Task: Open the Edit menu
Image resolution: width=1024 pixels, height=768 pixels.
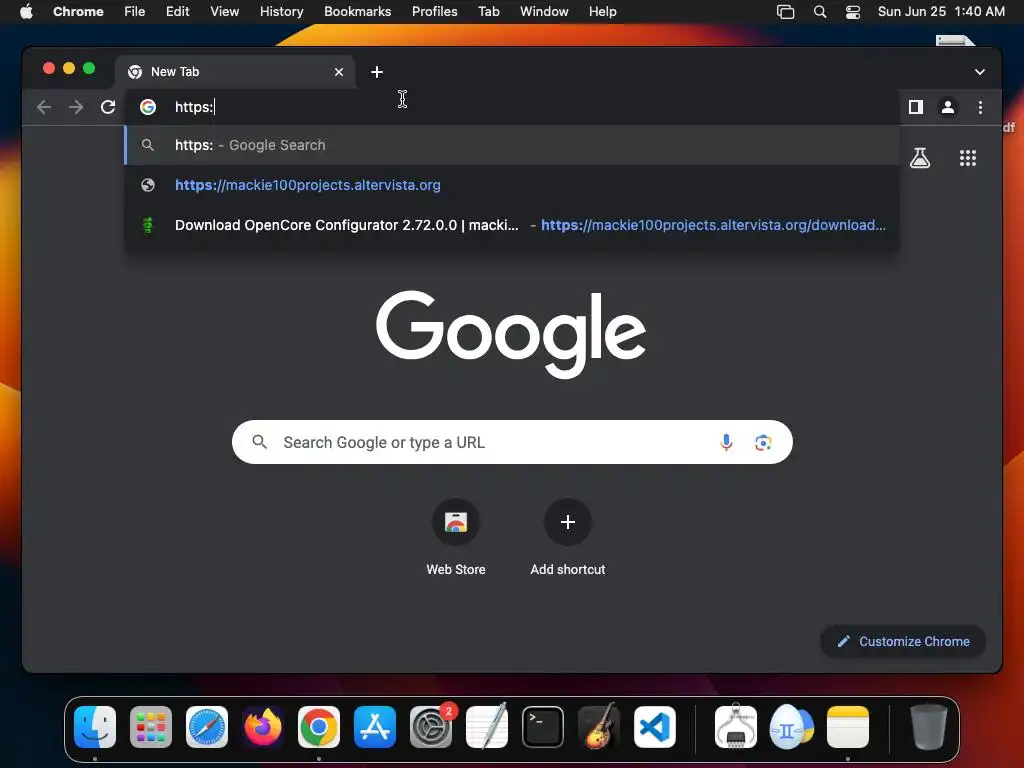Action: coord(177,12)
